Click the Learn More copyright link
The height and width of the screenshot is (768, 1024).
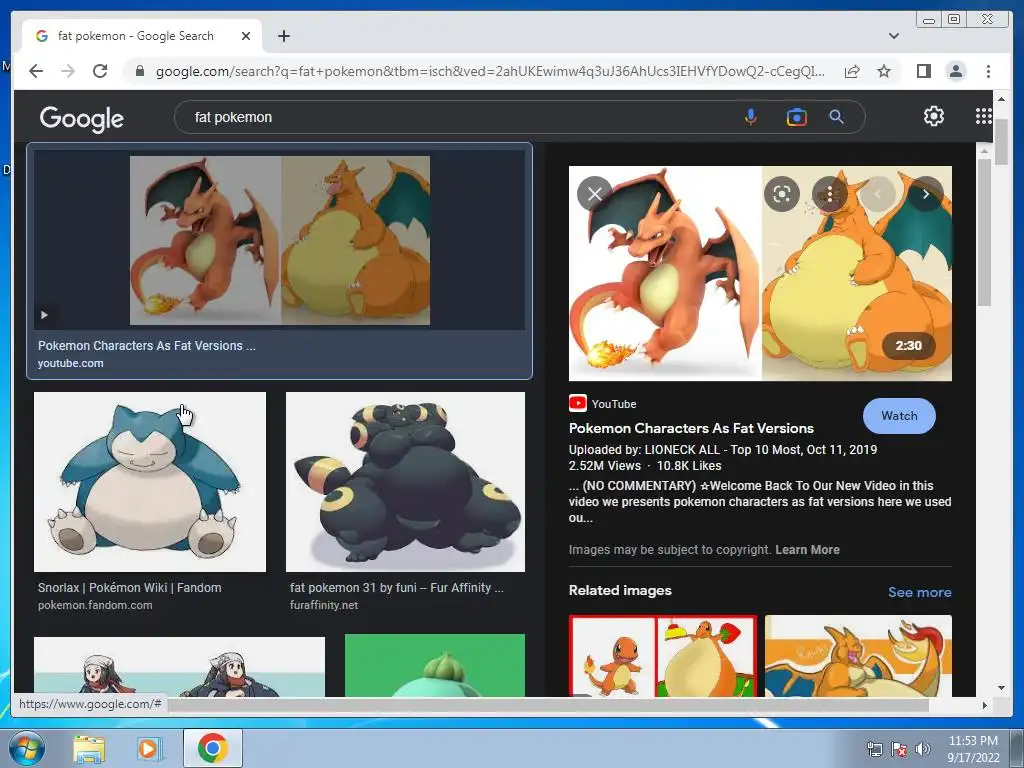click(807, 550)
